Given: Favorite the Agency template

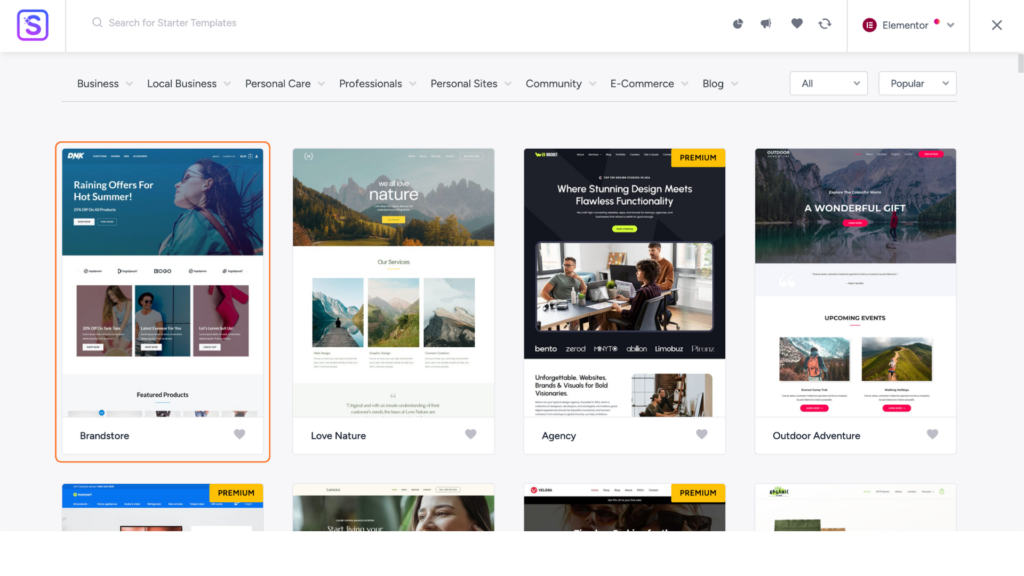Looking at the screenshot, I should (x=701, y=435).
